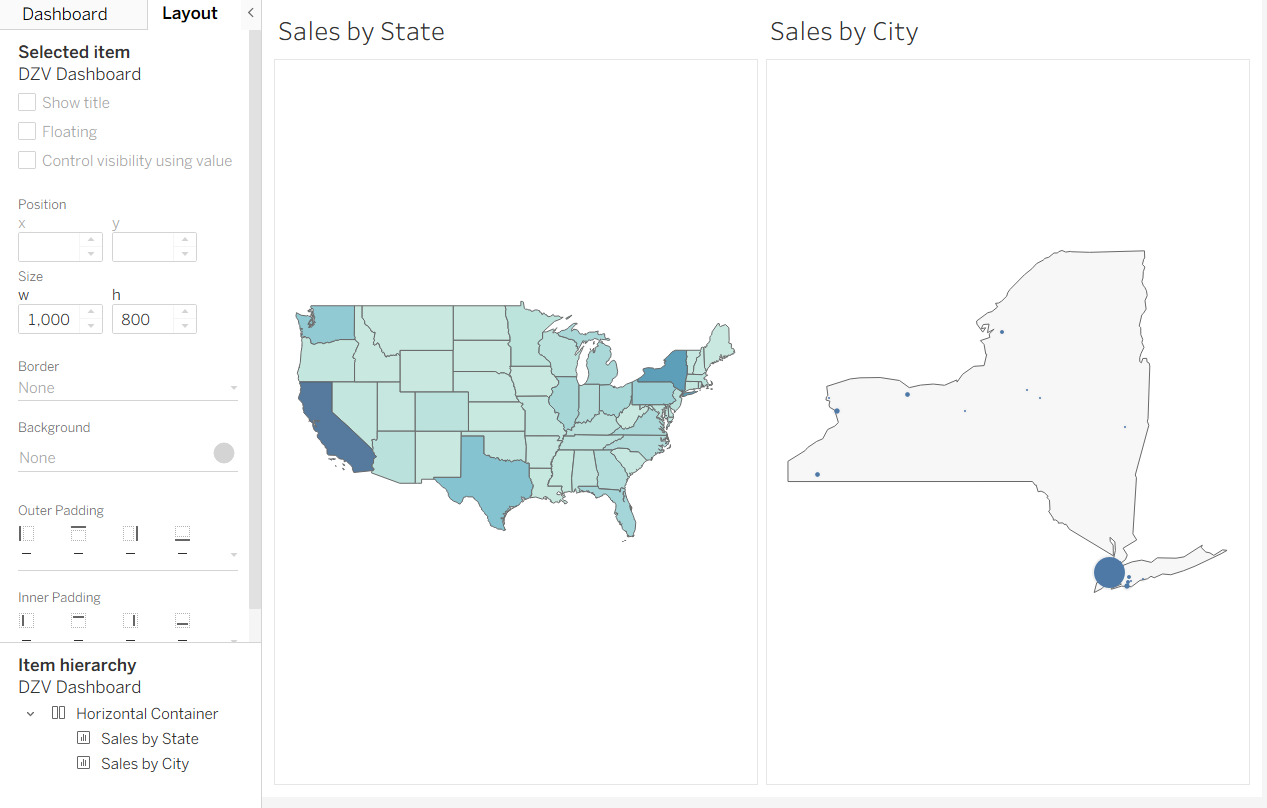Open the Outer Padding dropdown arrow

coord(233,554)
